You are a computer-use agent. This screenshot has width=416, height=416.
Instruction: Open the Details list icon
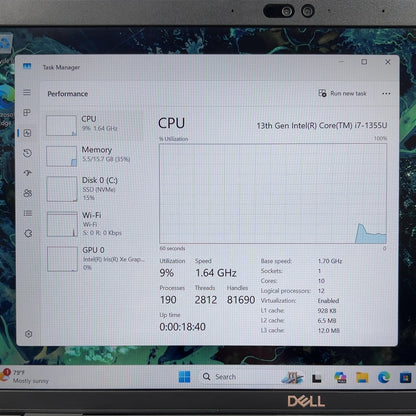point(28,213)
